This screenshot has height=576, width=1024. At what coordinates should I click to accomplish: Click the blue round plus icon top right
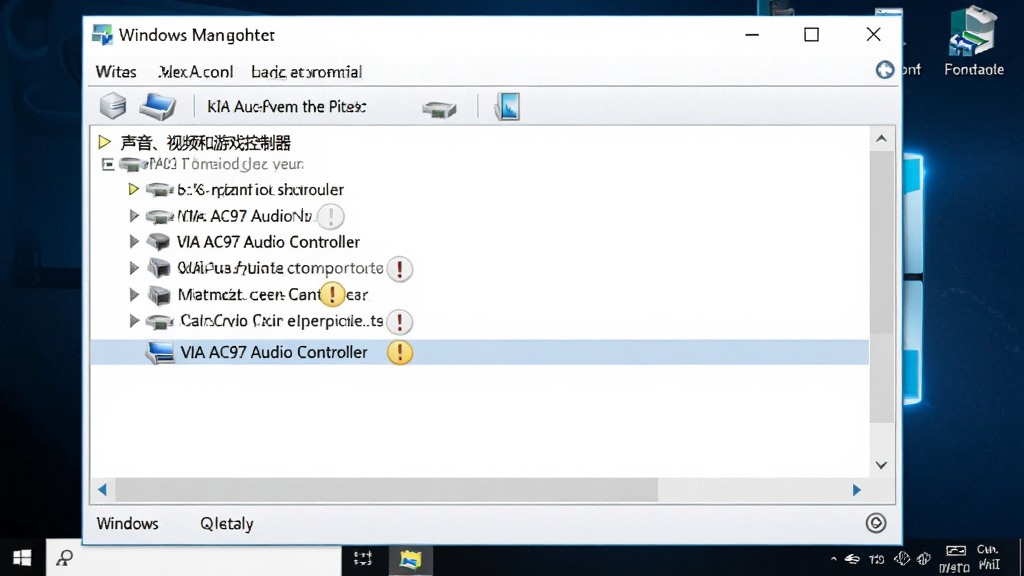pyautogui.click(x=885, y=70)
